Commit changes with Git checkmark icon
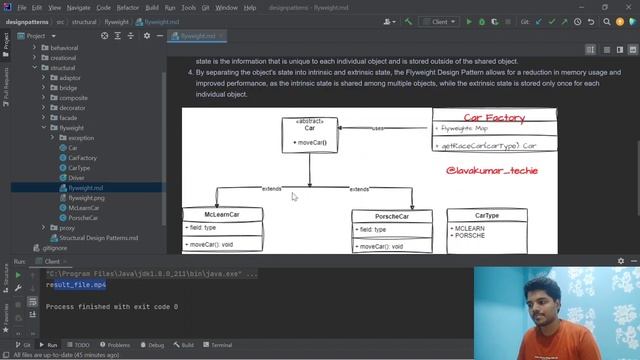Image resolution: width=640 pixels, height=360 pixels. coord(552,22)
